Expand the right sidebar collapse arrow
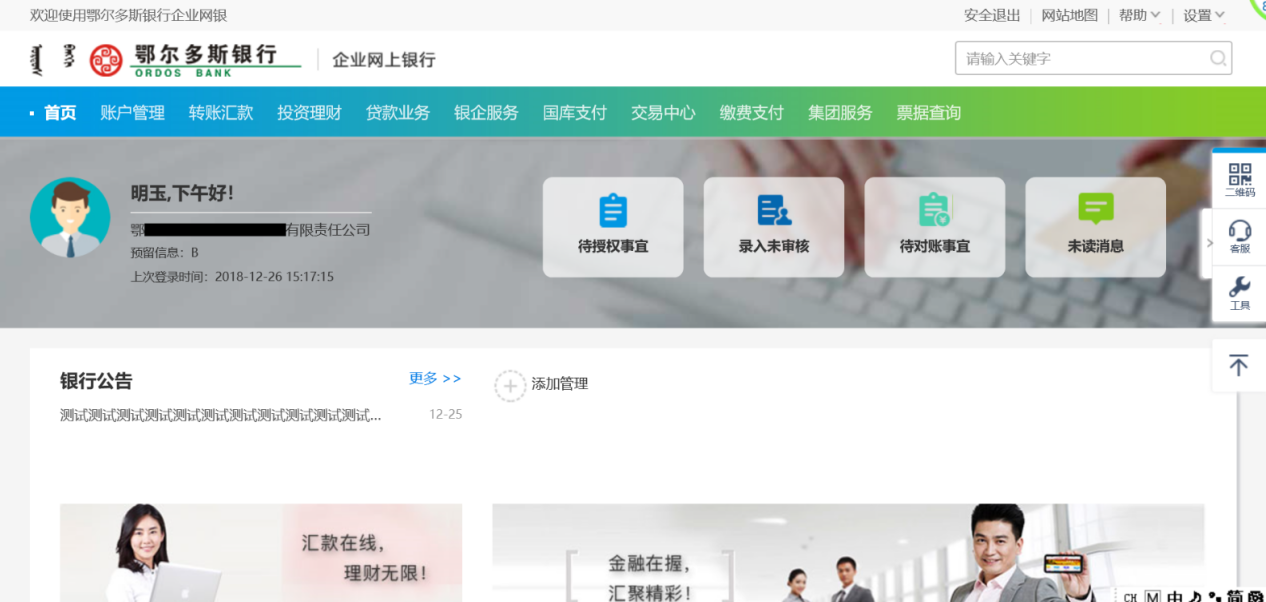Screen dimensions: 1266x602 click(1208, 243)
